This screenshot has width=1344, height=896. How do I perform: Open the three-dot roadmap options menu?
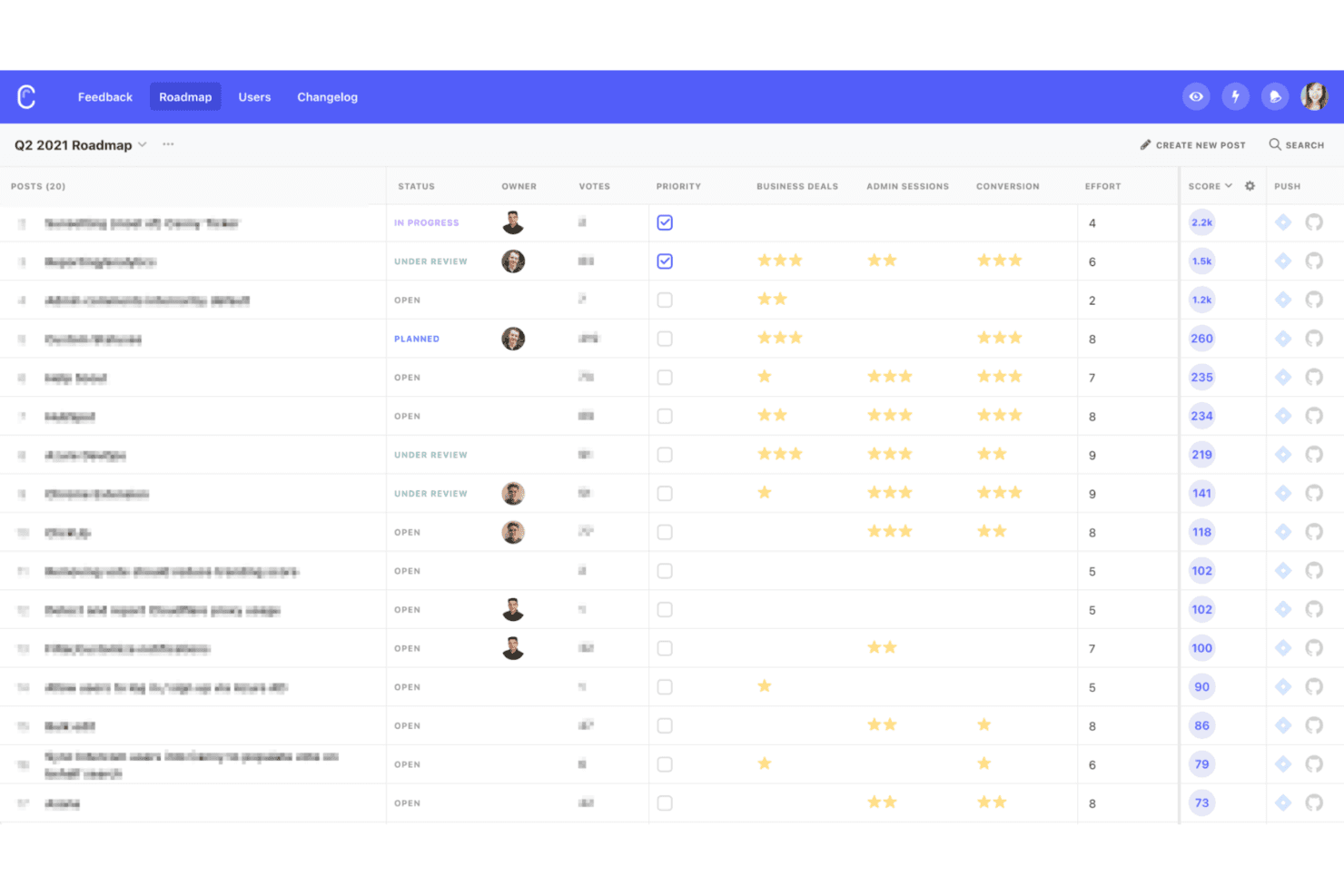(168, 144)
